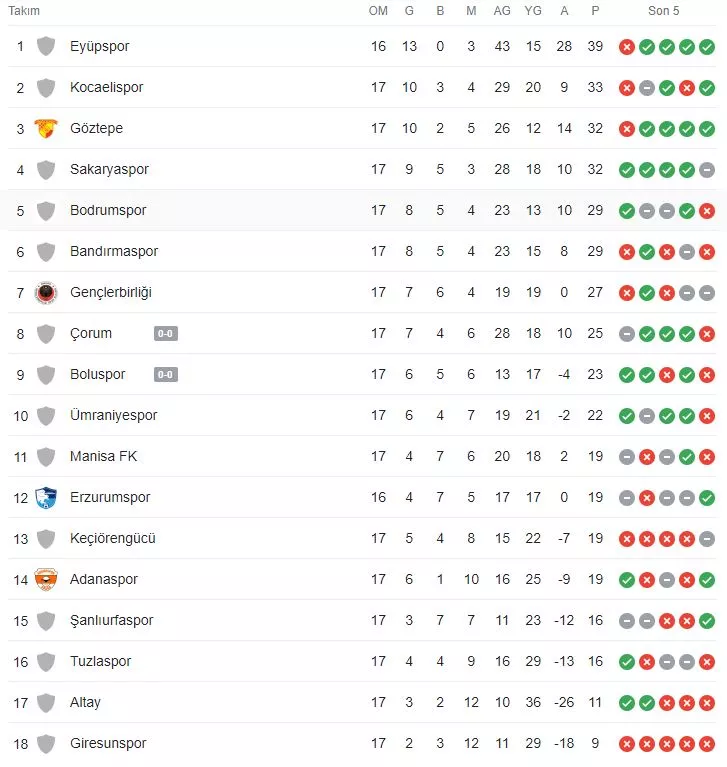Click Eyüpspor's shield placeholder icon
This screenshot has width=727, height=767.
coord(46,47)
